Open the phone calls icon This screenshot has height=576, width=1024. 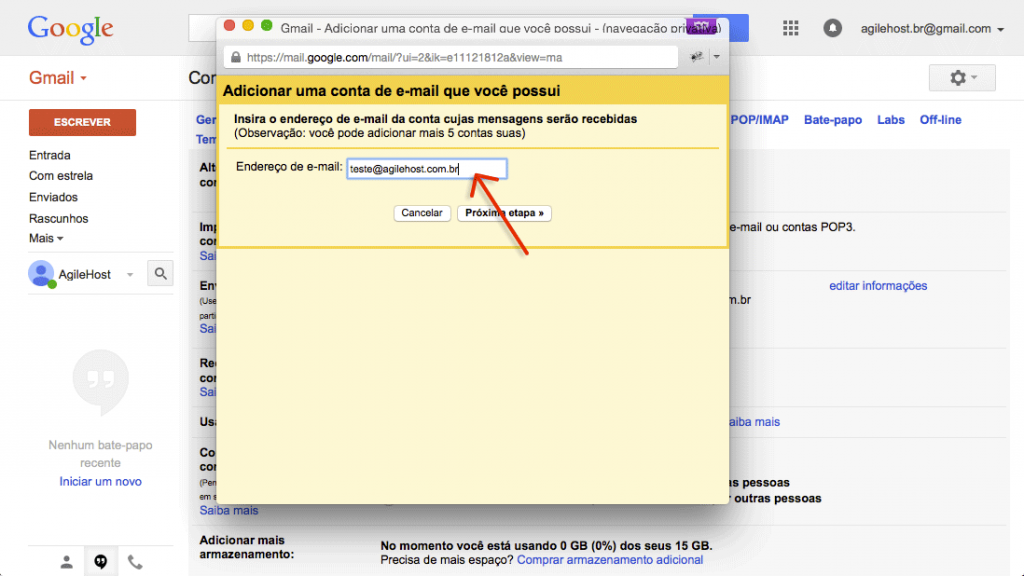135,562
